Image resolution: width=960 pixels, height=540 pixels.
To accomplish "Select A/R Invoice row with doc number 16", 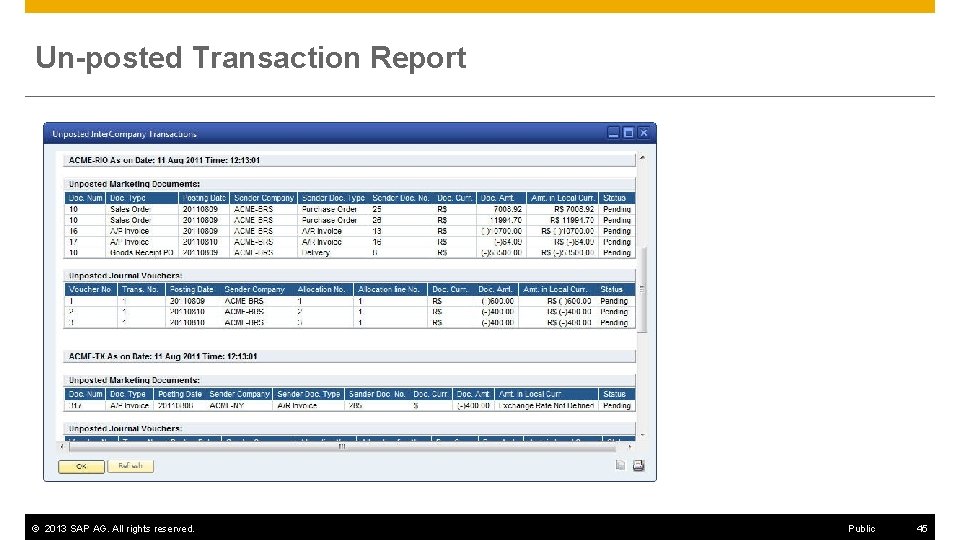I will click(x=349, y=231).
